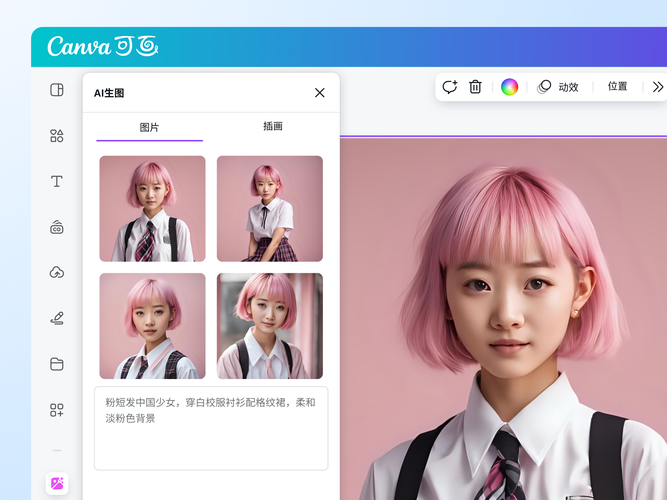This screenshot has height=500, width=667.
Task: Select the large pink-haired girl canvas image
Action: [503, 318]
